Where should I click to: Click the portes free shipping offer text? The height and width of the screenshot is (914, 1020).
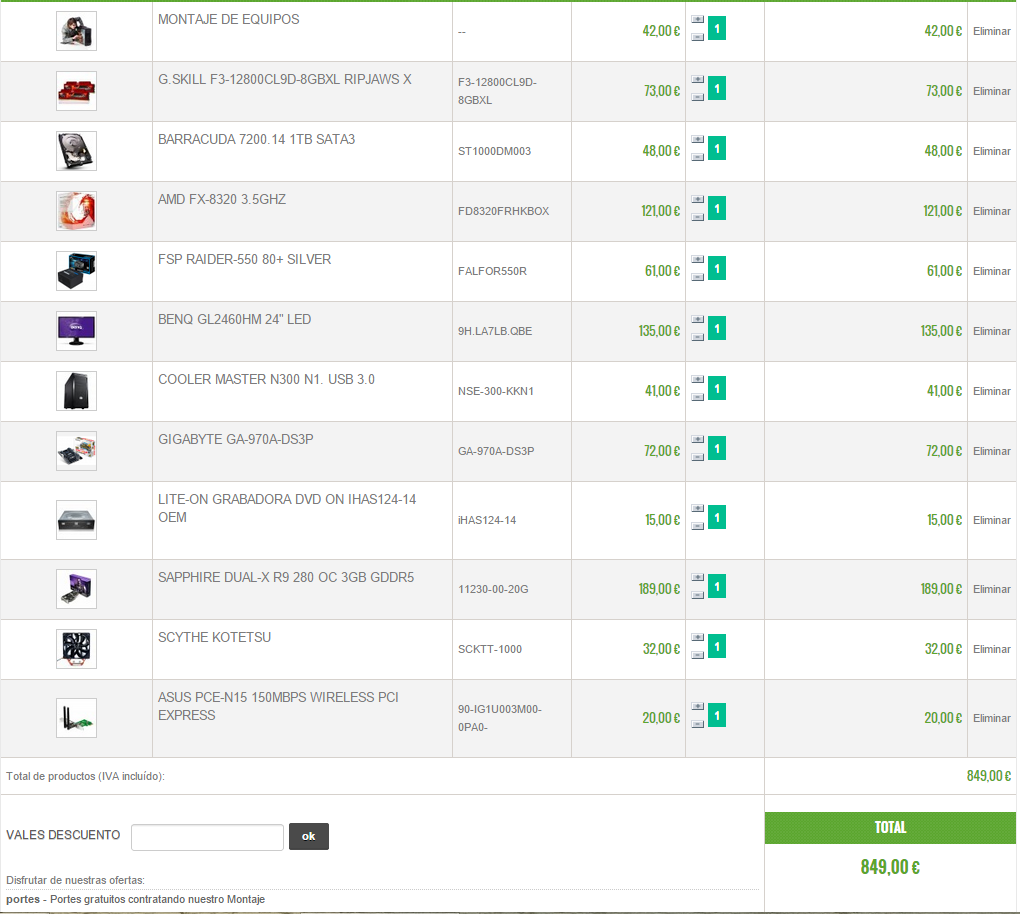click(x=135, y=899)
